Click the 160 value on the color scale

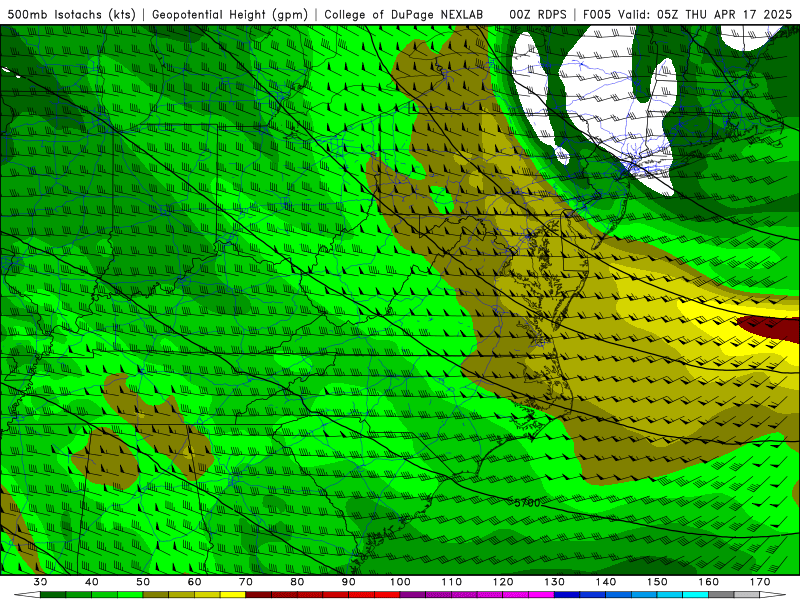click(709, 582)
